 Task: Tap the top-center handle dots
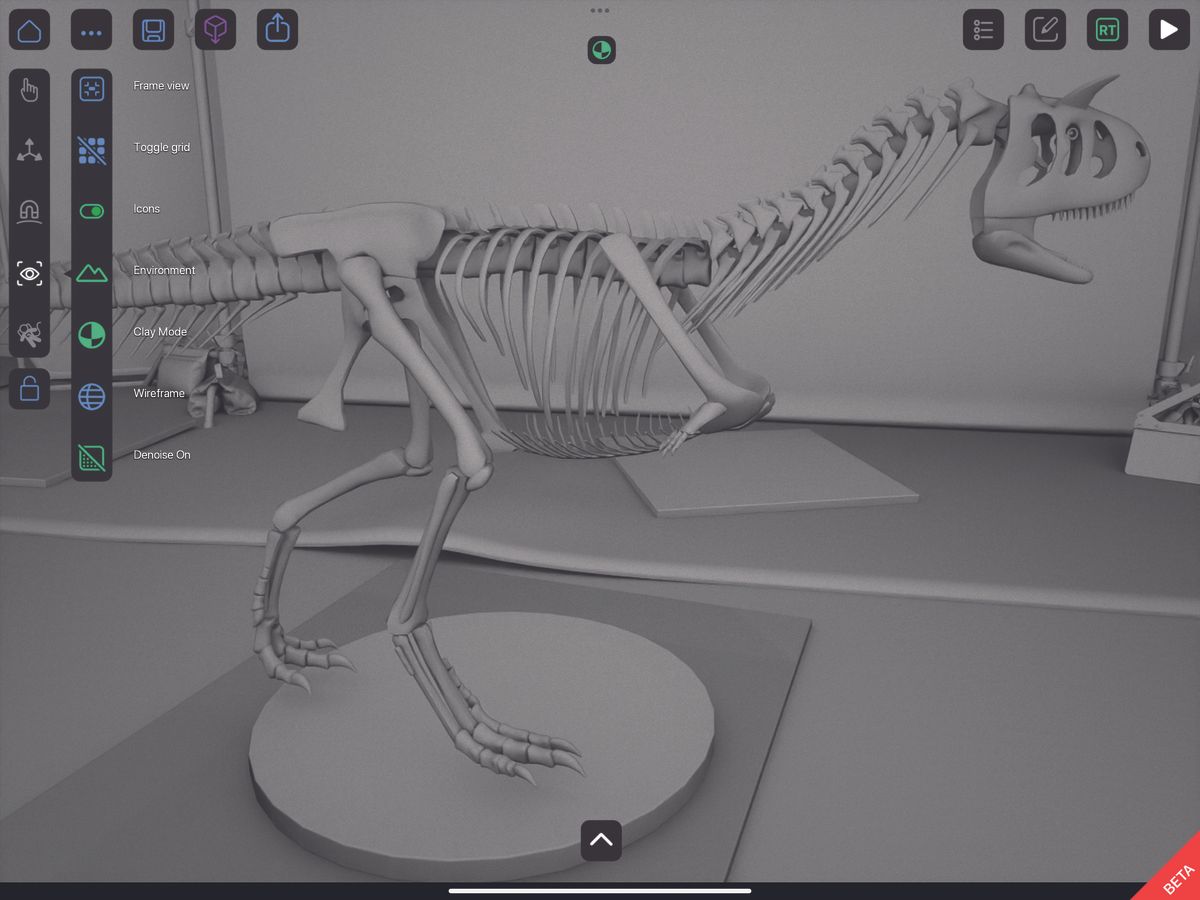(600, 11)
